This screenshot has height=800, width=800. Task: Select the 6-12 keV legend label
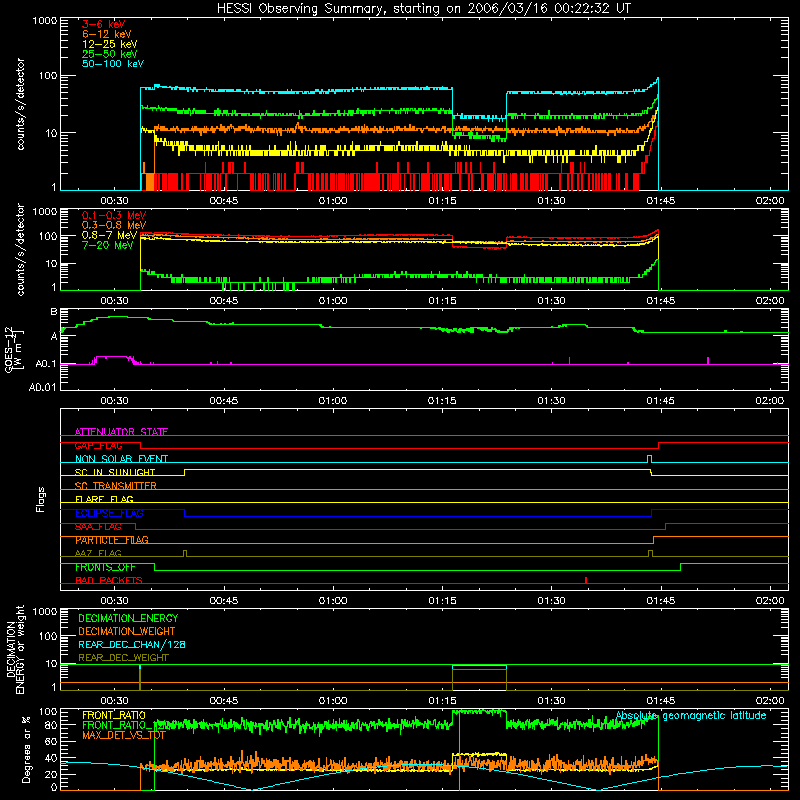[107, 34]
